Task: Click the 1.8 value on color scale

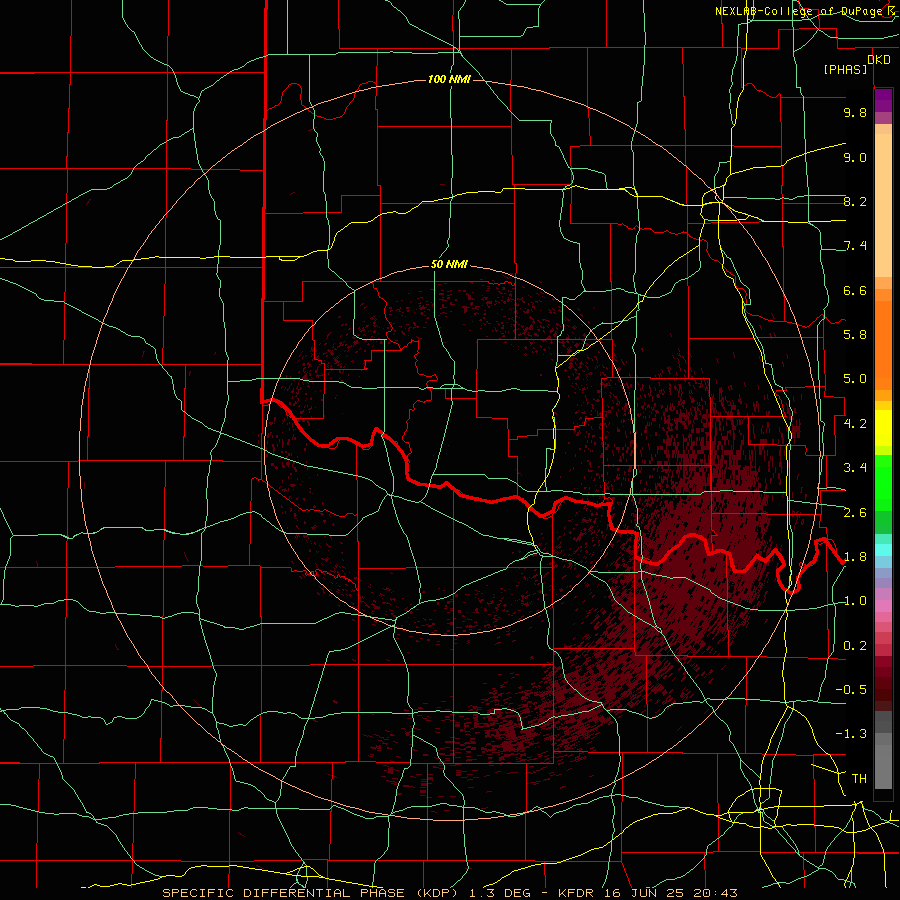Action: [855, 557]
